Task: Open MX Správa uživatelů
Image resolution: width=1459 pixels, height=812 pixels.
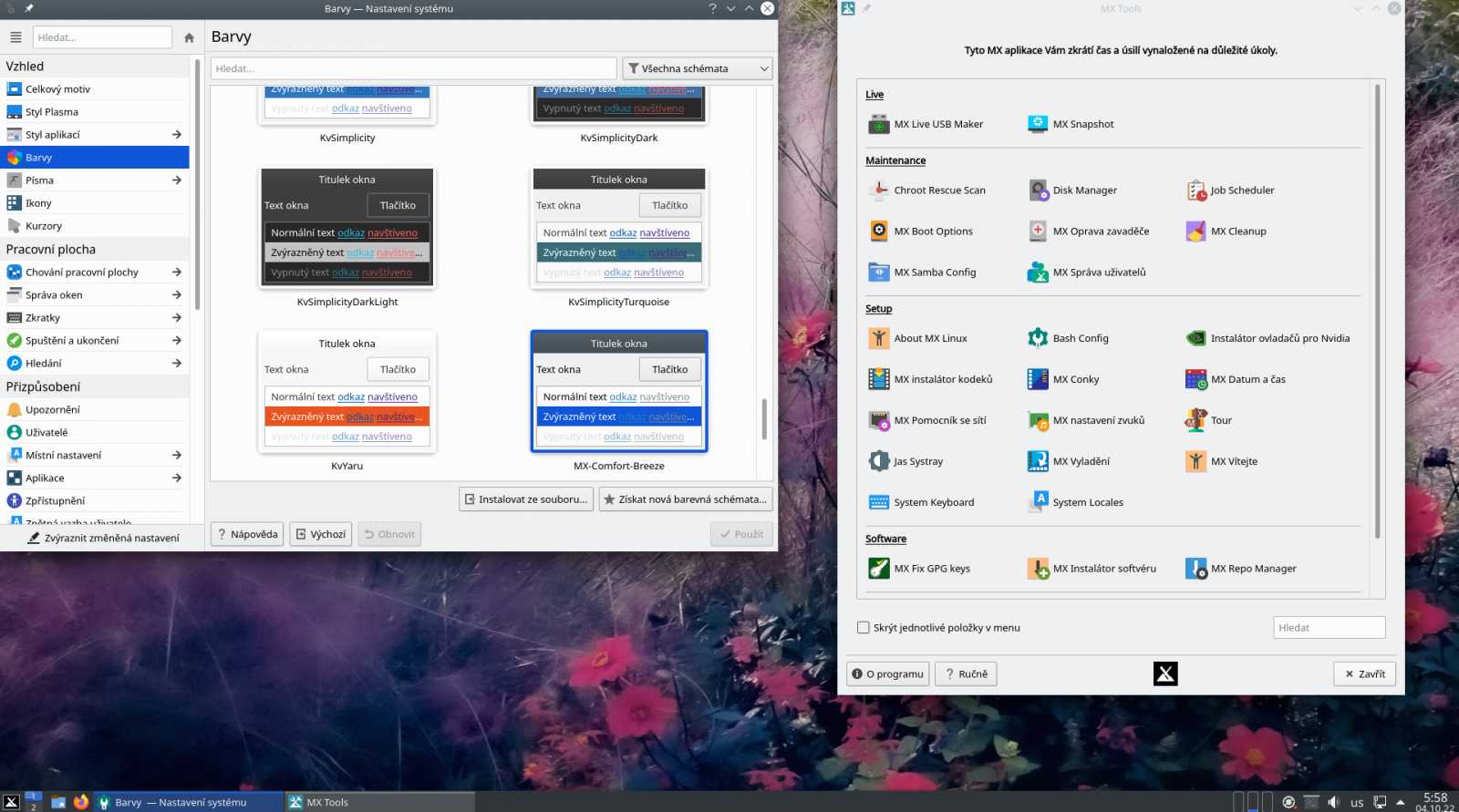Action: (x=1087, y=272)
